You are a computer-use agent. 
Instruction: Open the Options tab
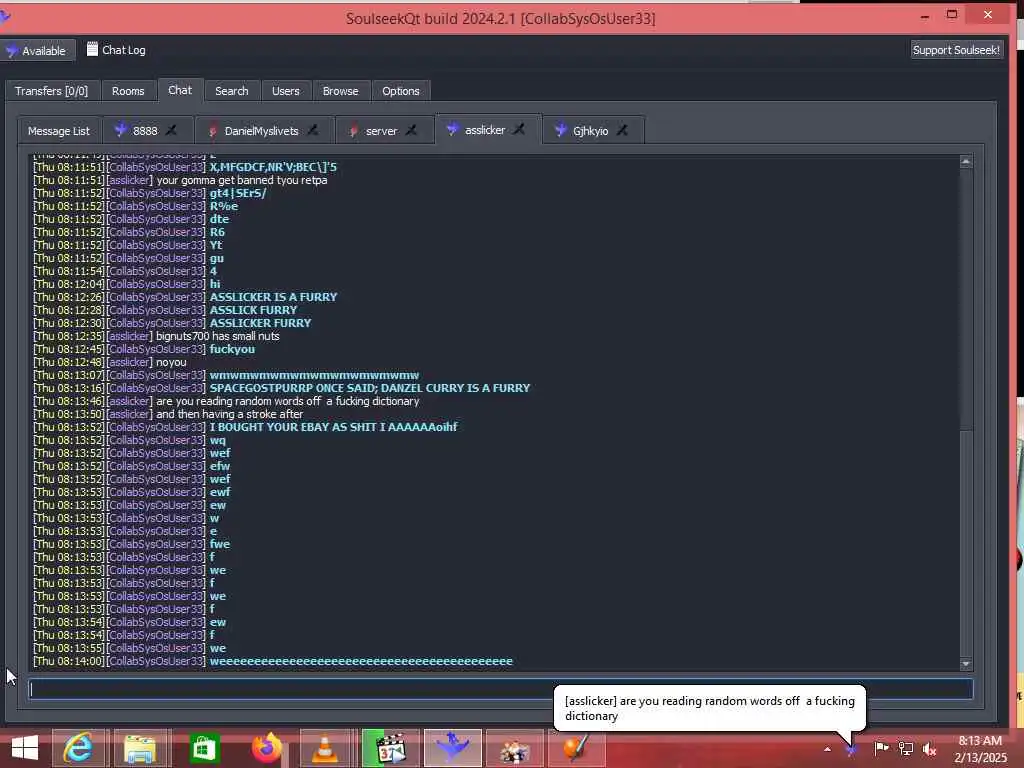(x=401, y=91)
